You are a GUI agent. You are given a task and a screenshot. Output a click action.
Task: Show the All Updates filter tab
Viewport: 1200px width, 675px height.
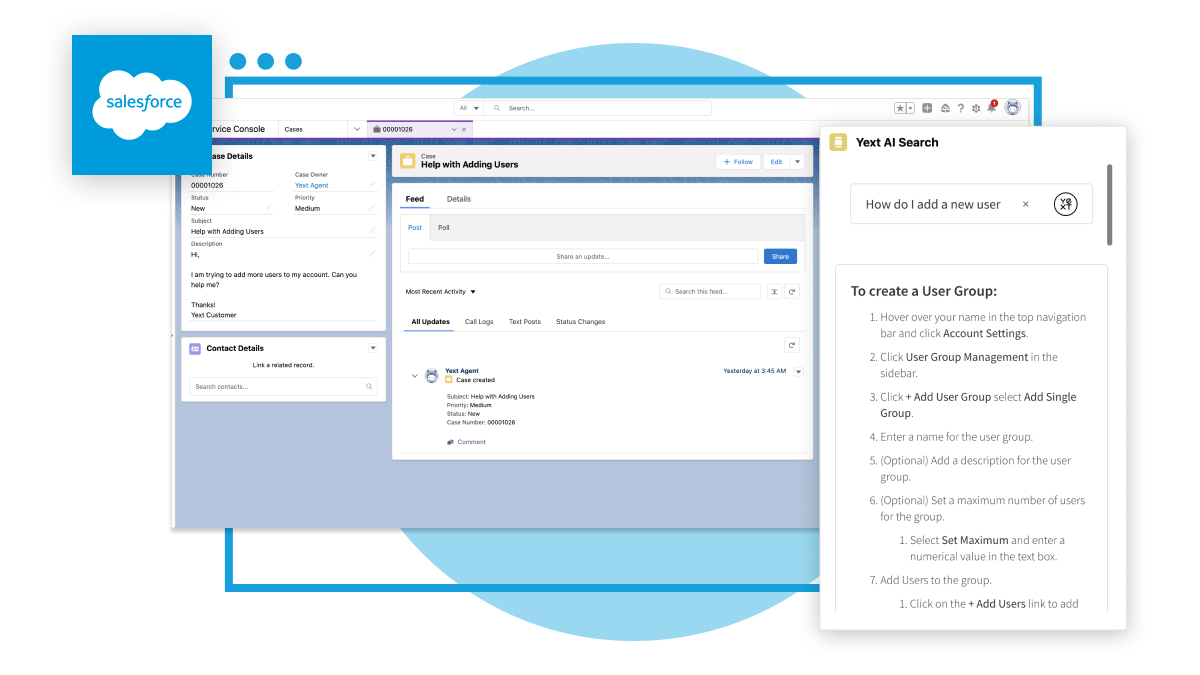click(431, 322)
